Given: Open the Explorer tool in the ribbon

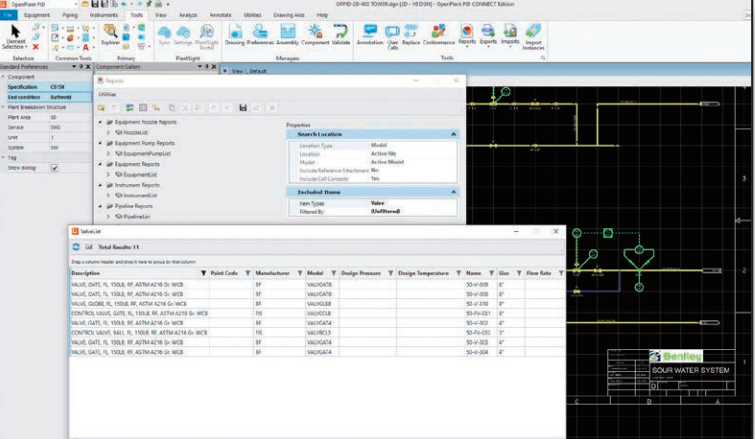Looking at the screenshot, I should [110, 34].
